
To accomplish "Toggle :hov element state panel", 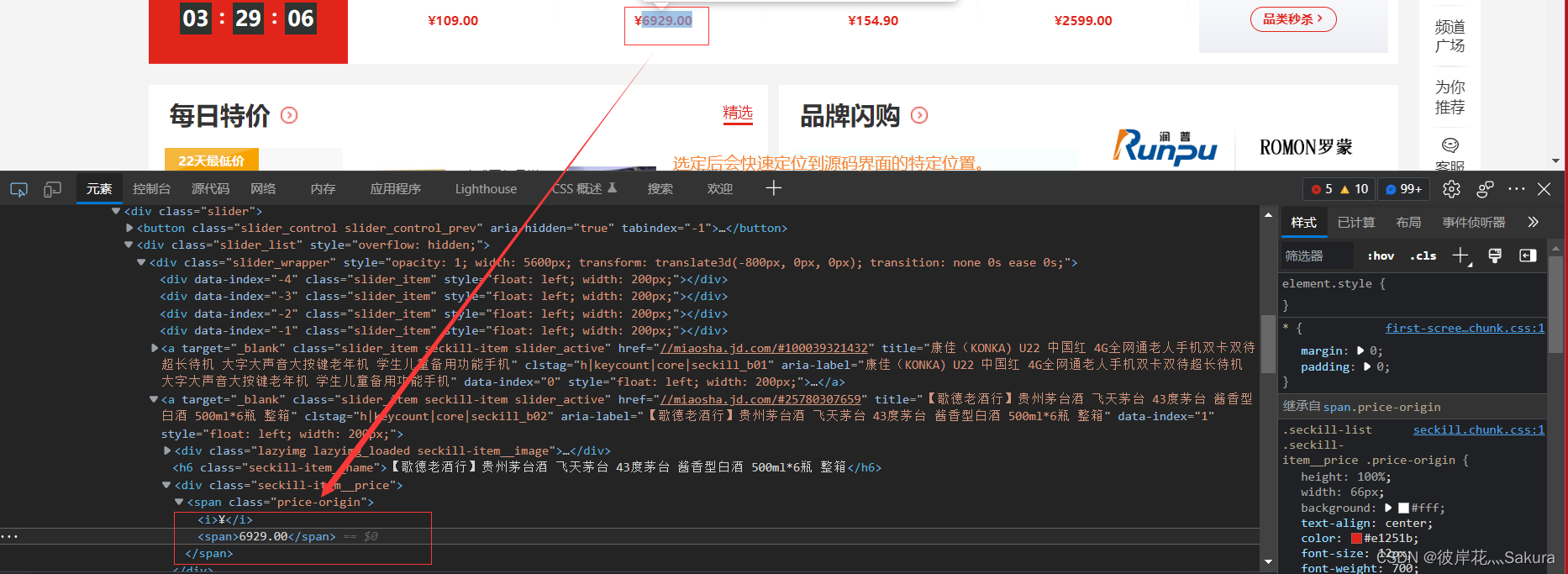I will [1381, 255].
